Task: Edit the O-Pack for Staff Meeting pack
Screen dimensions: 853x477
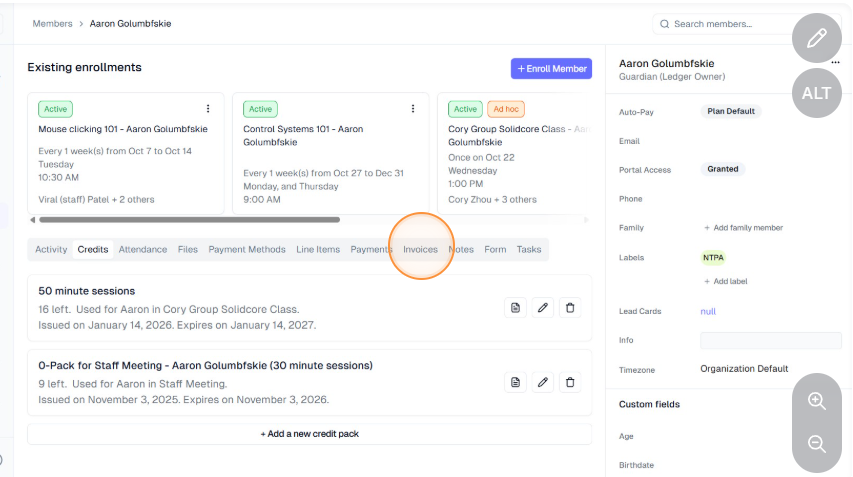Action: [542, 382]
